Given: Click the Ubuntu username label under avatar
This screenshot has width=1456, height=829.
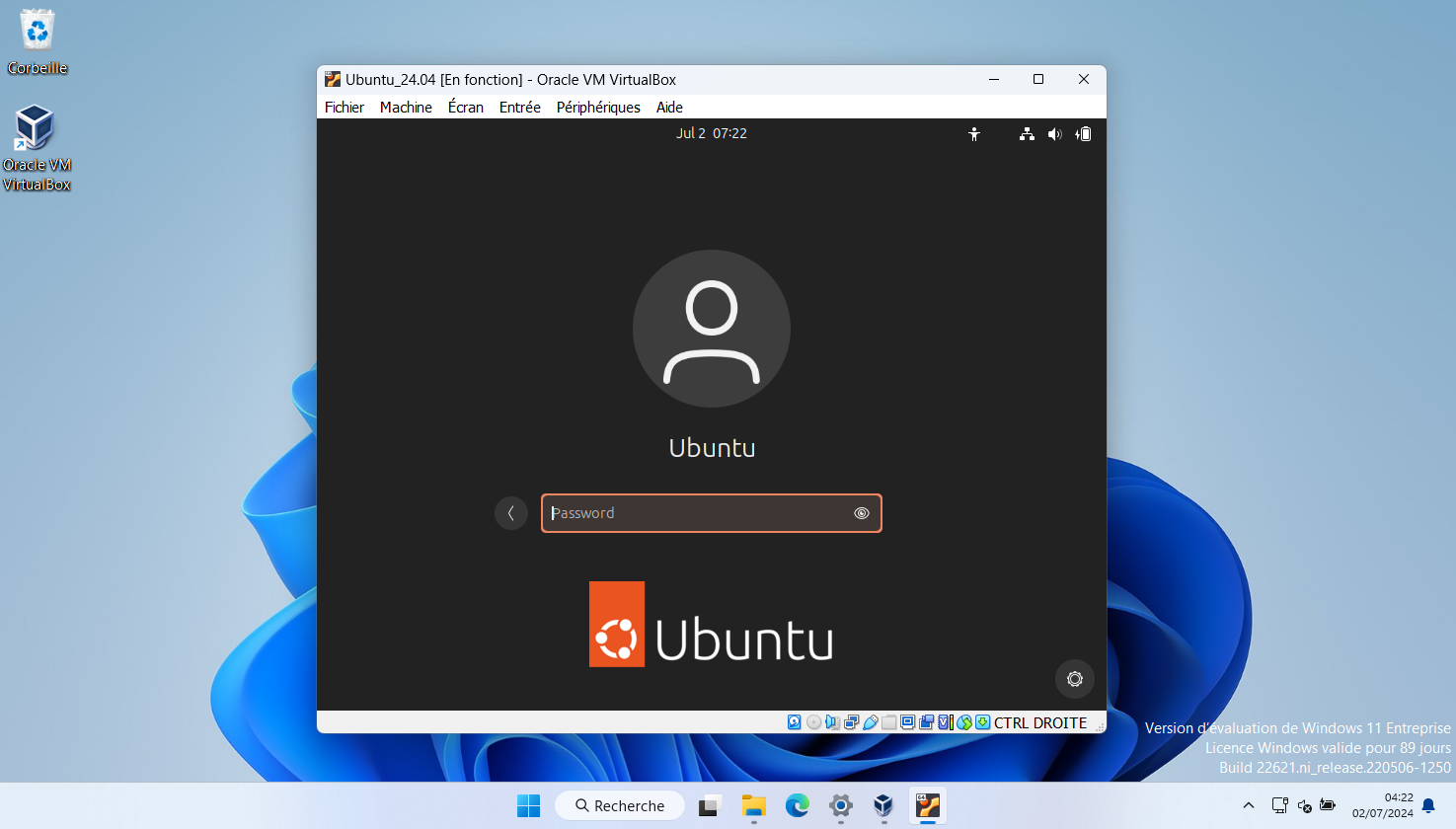Looking at the screenshot, I should point(712,448).
